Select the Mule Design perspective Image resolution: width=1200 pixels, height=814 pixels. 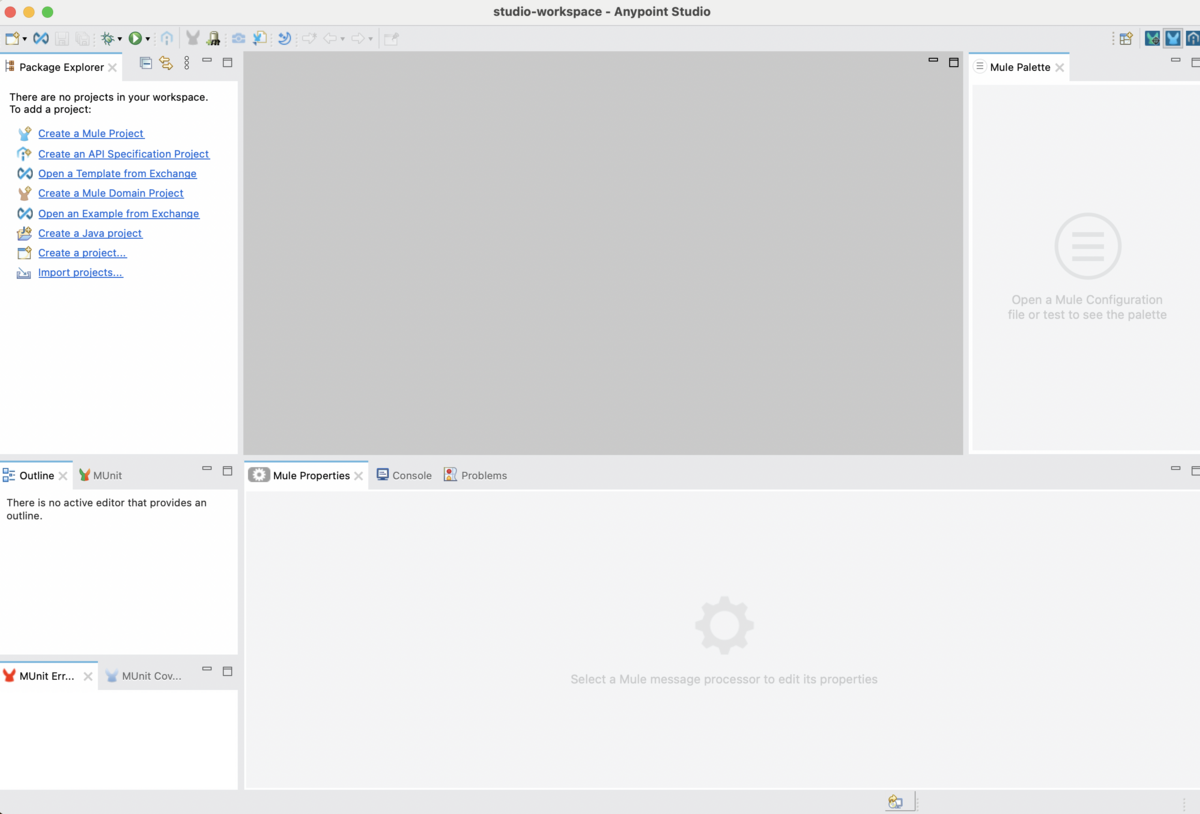pos(1173,39)
